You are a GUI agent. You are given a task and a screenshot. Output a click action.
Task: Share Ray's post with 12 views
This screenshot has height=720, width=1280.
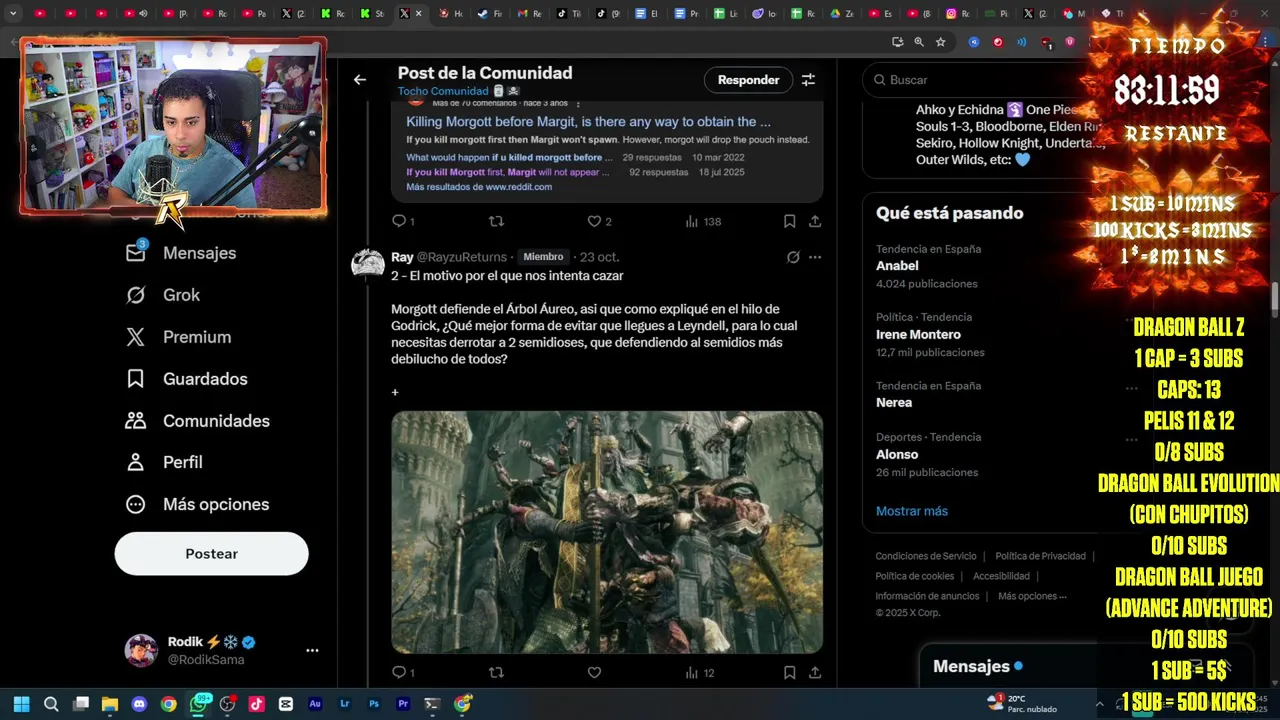tap(815, 673)
